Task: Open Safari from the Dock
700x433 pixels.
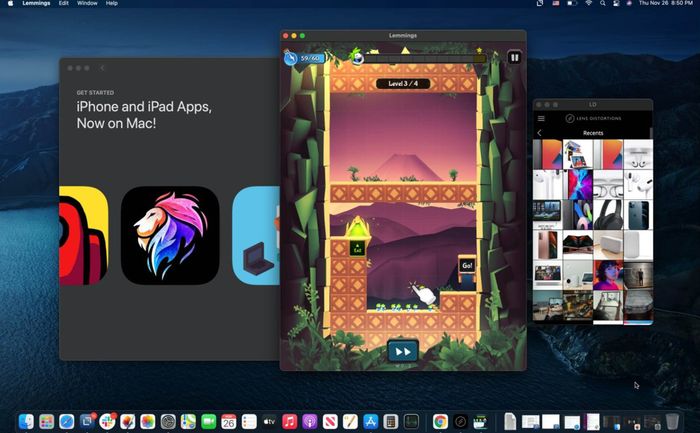Action: tap(67, 421)
